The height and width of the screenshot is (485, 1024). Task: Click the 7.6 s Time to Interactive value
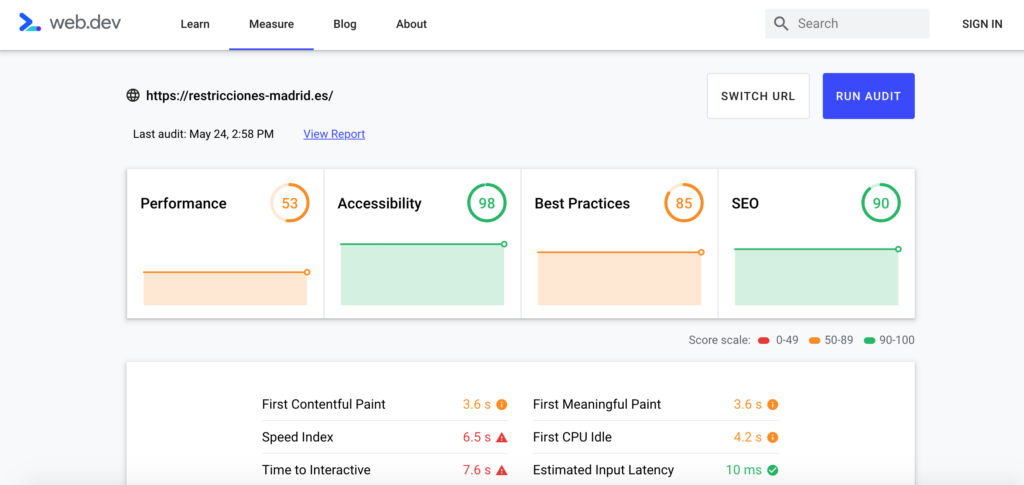477,470
